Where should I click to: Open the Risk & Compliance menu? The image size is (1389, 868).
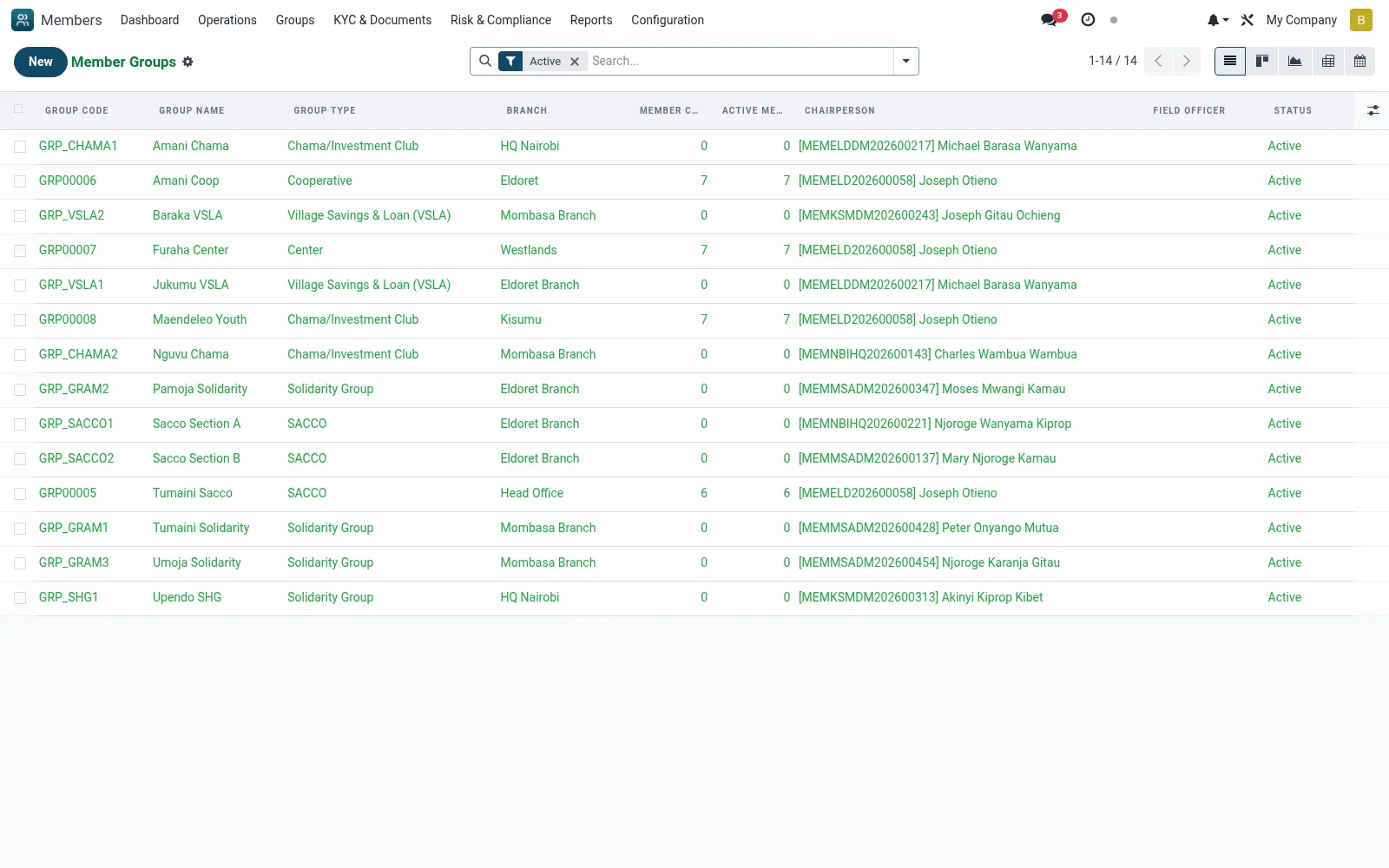click(x=501, y=20)
